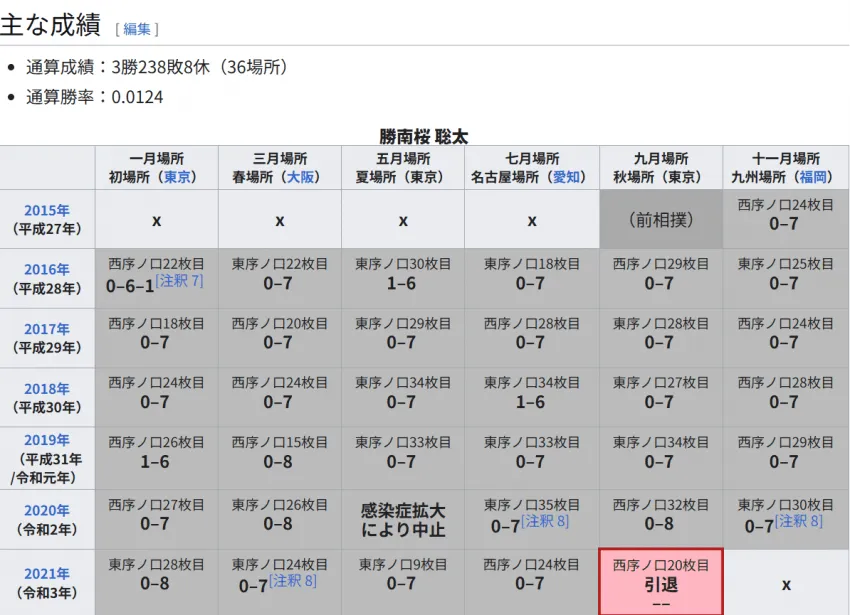Open the 2020年 year link

pyautogui.click(x=47, y=510)
